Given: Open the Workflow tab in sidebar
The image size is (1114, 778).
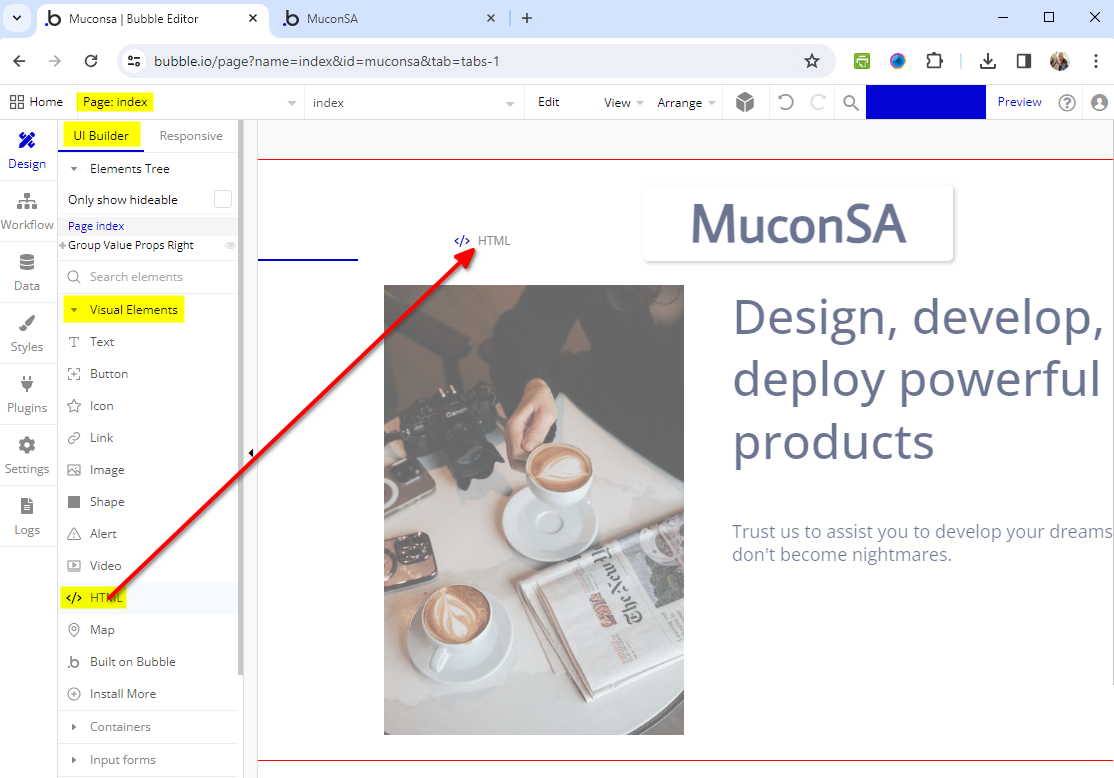Looking at the screenshot, I should (27, 211).
